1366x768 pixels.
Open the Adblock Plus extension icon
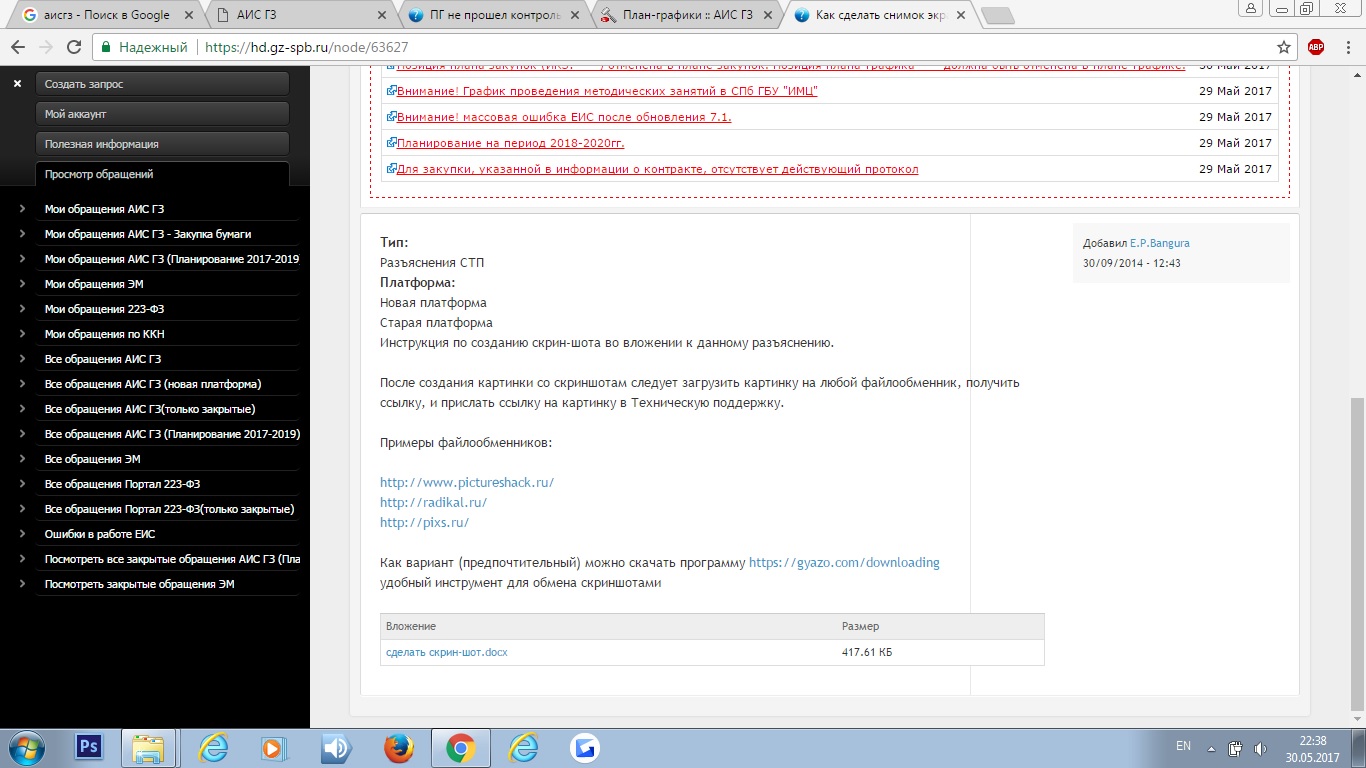pyautogui.click(x=1316, y=47)
